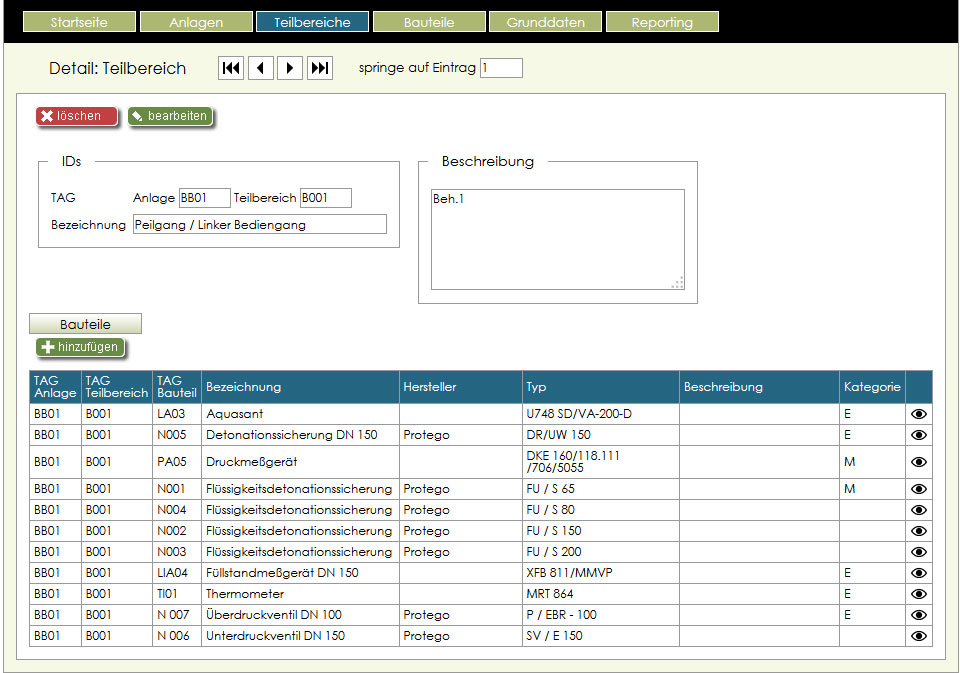Click eye icon for Detonationssicherung DN 150

coord(919,435)
